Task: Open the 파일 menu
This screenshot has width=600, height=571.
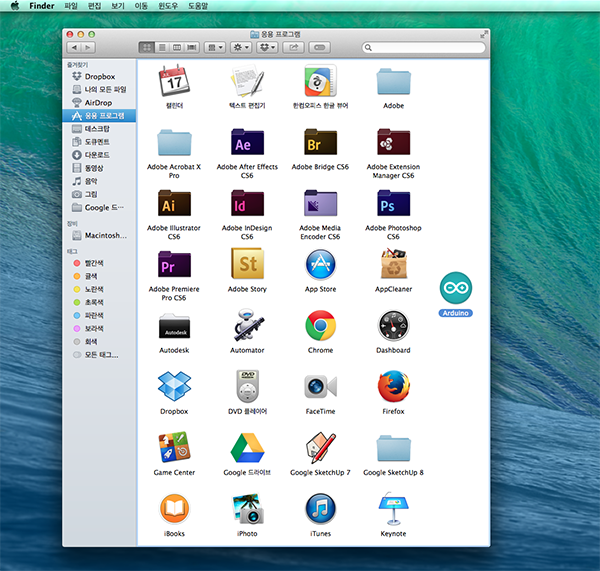Action: click(71, 6)
